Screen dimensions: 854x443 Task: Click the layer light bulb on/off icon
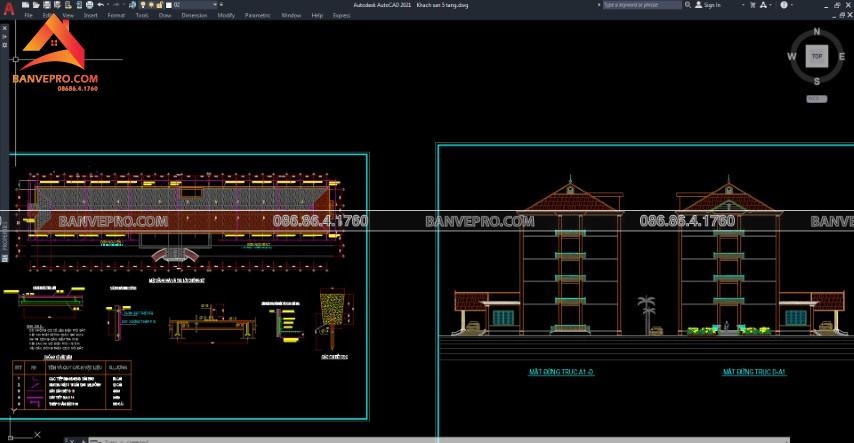[143, 5]
